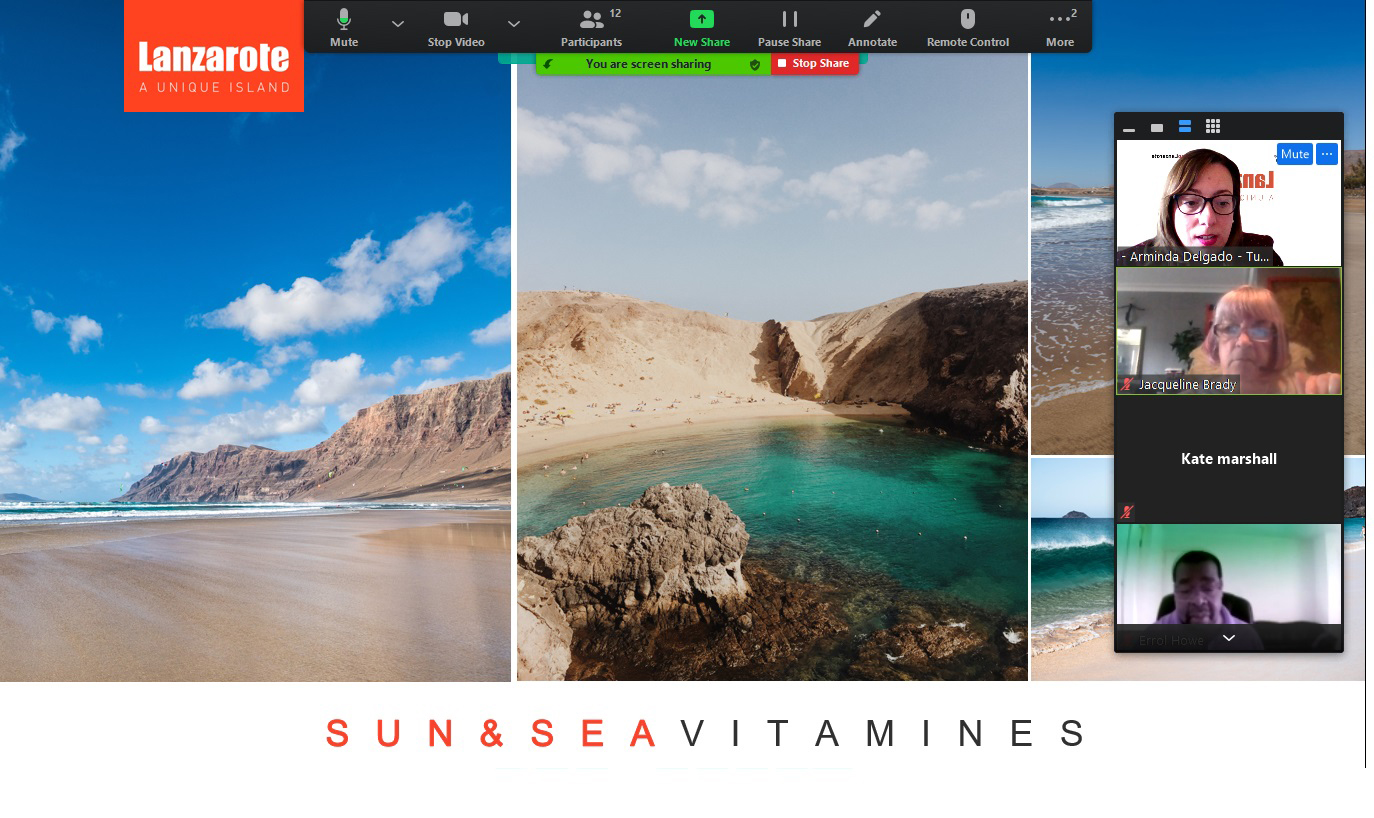Click the green shield security icon

[755, 64]
